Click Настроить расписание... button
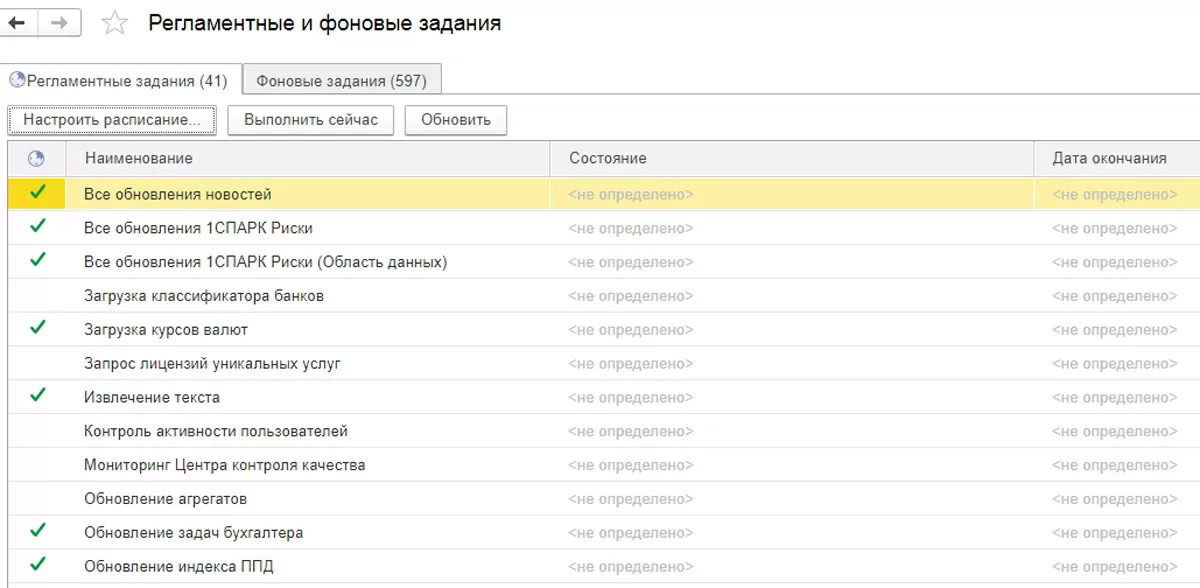Screen dimensions: 1200x588 coord(112,120)
